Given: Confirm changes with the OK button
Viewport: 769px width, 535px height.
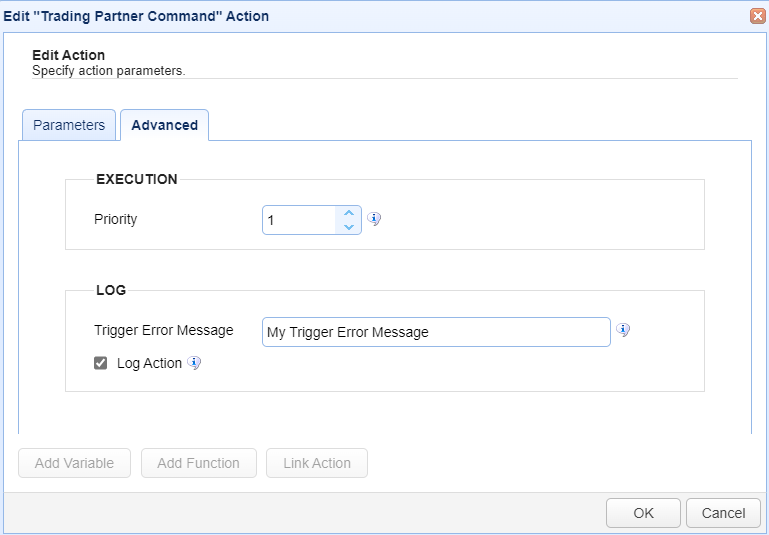Looking at the screenshot, I should pos(643,513).
